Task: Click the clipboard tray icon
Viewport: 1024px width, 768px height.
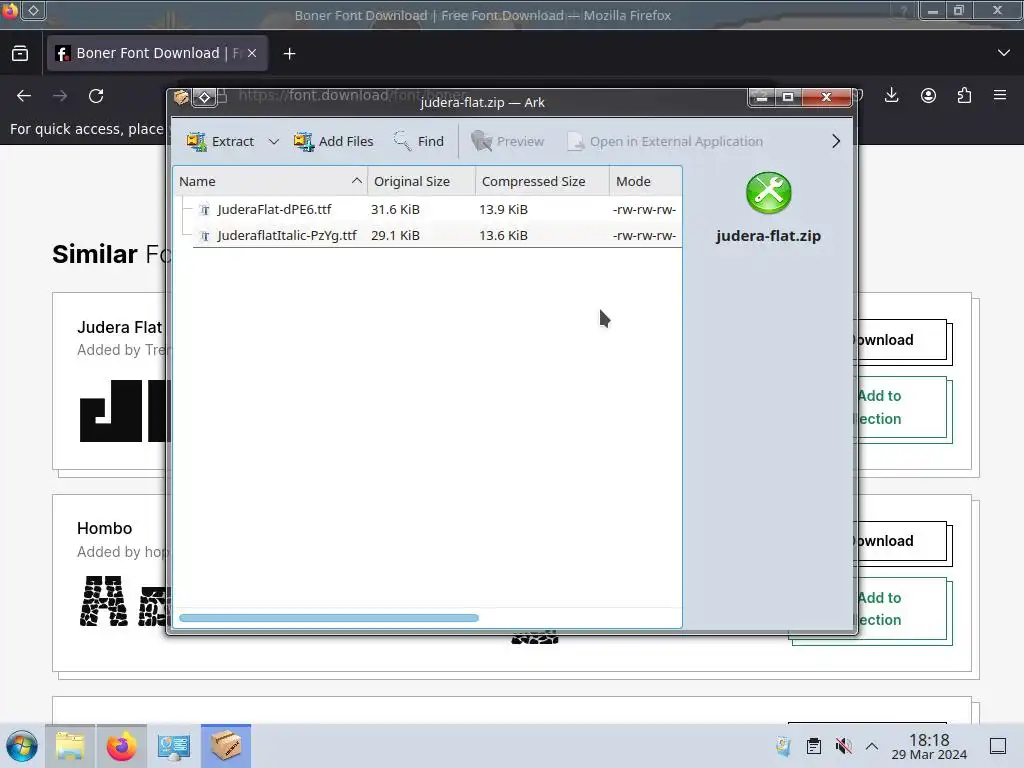Action: 814,746
